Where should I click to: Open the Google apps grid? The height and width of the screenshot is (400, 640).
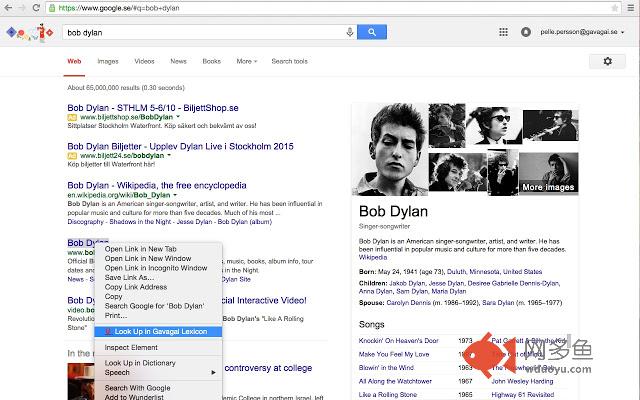504,32
